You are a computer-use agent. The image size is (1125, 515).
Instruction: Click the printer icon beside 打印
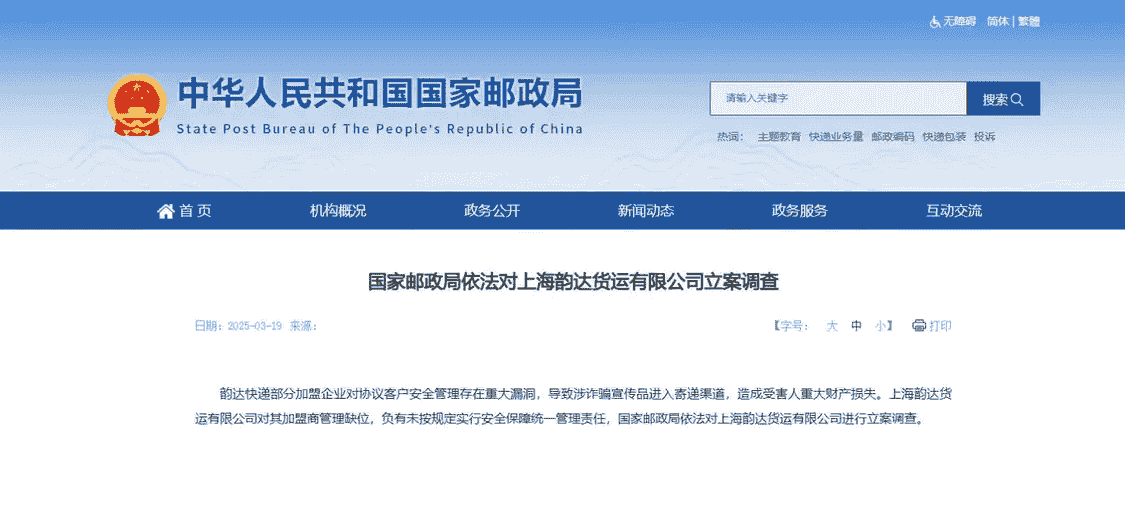[x=919, y=326]
